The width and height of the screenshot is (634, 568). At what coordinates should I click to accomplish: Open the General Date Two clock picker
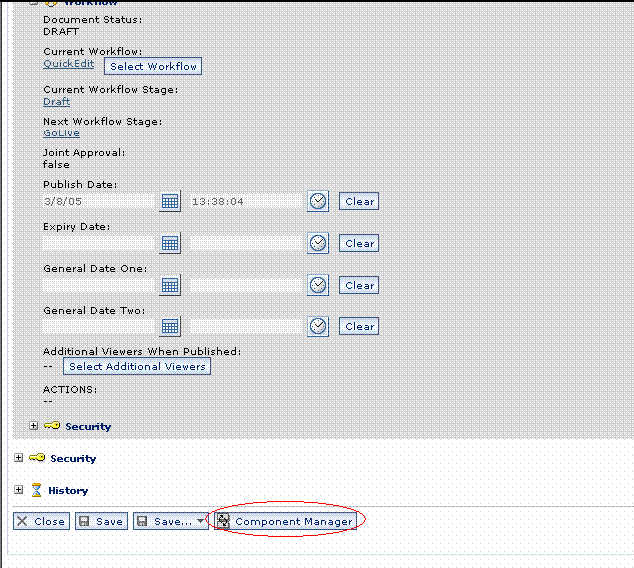[318, 327]
